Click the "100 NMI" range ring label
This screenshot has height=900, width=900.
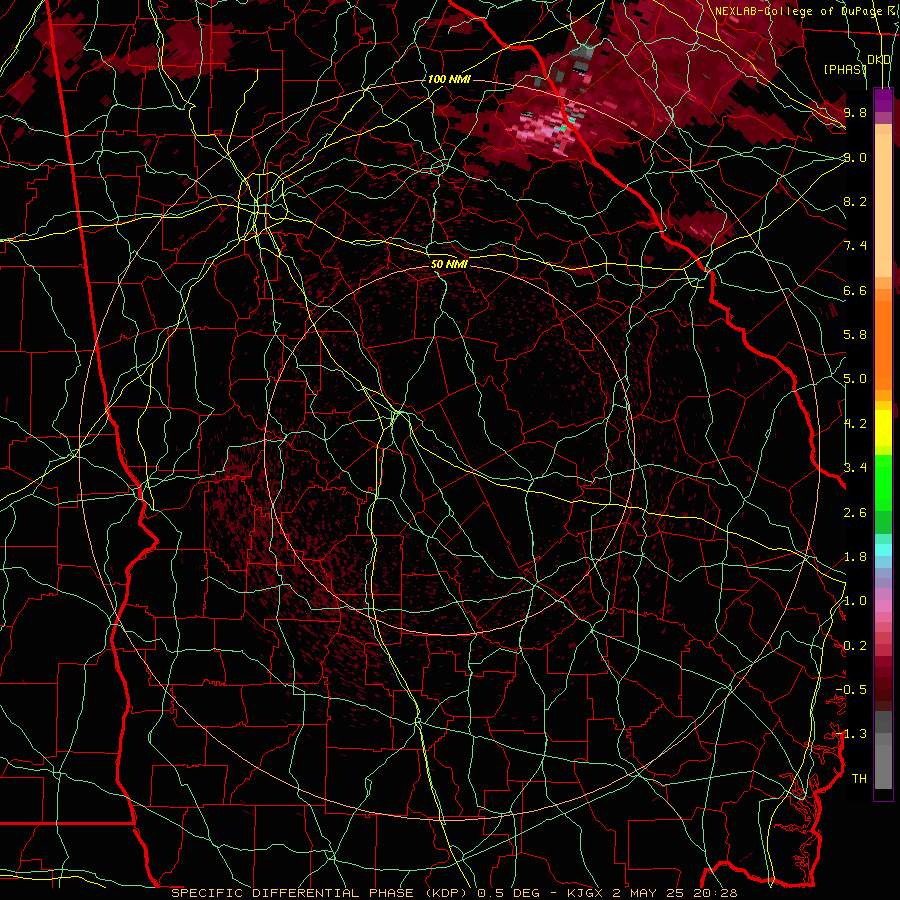449,79
